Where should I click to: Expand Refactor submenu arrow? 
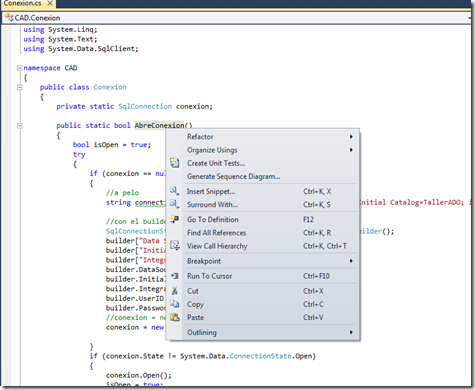pyautogui.click(x=351, y=137)
